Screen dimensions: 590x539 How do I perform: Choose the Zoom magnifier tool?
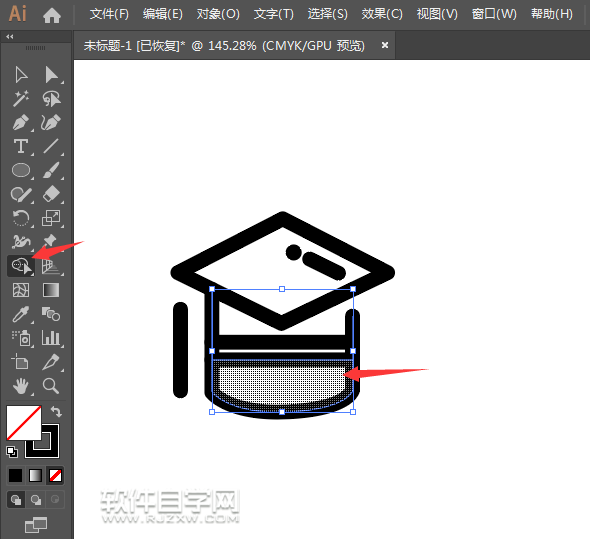pos(51,386)
